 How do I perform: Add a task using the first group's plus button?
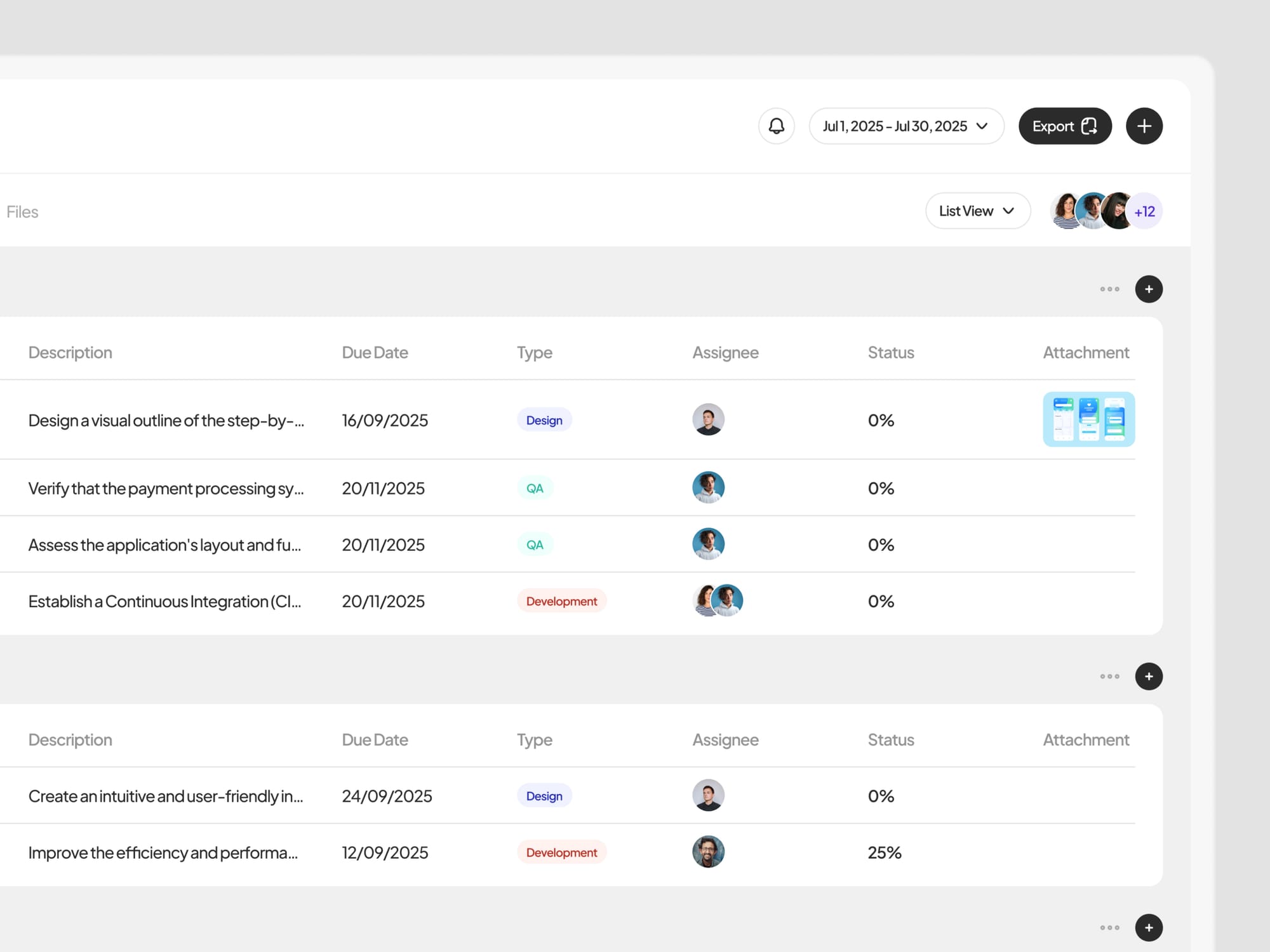[x=1148, y=289]
